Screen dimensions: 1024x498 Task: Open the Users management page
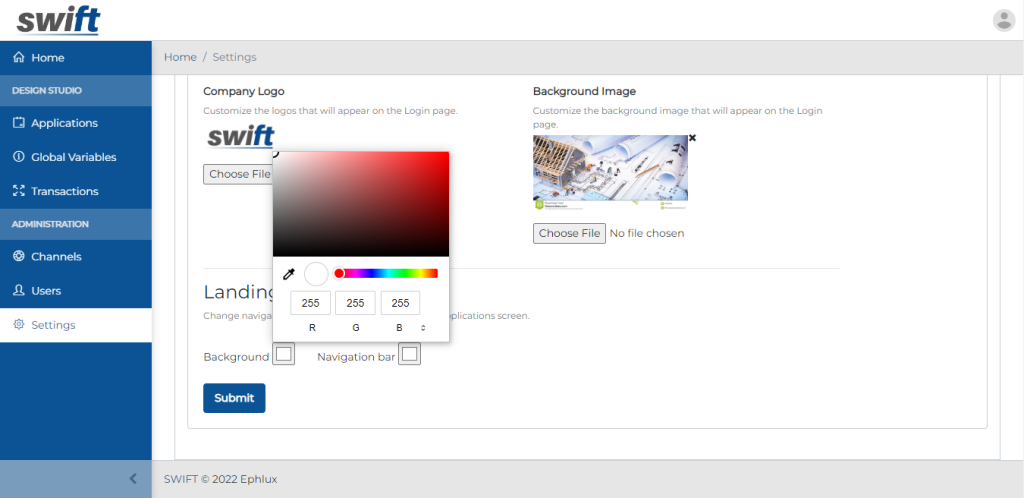(46, 291)
